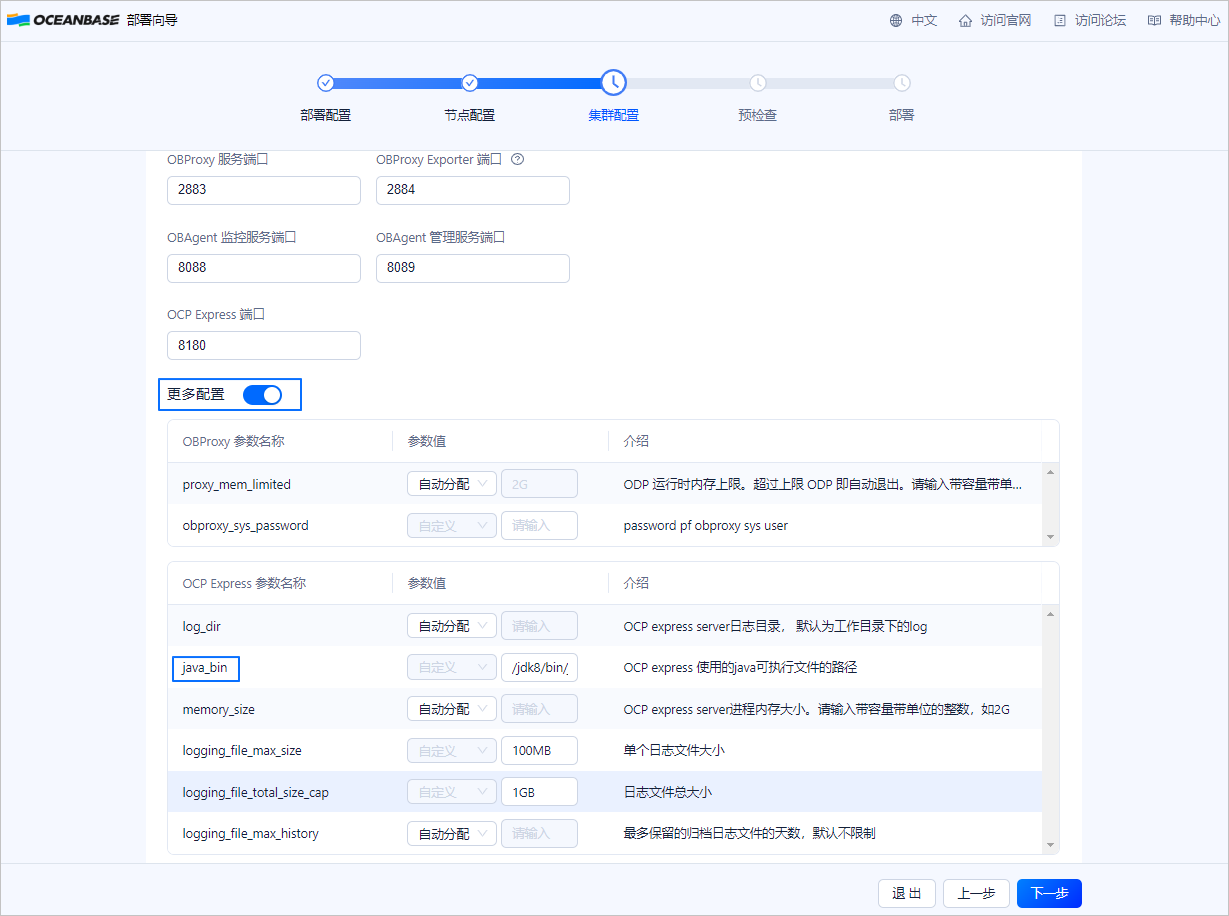Select the 节点配置 step label
Image resolution: width=1229 pixels, height=916 pixels.
(x=469, y=115)
